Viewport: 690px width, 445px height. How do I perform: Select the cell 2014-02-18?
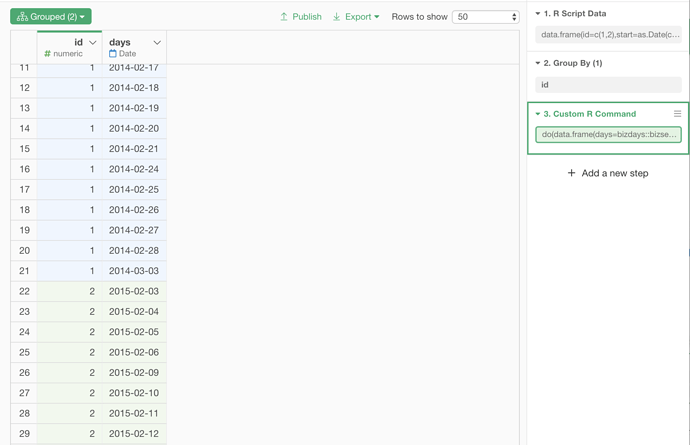tap(134, 88)
